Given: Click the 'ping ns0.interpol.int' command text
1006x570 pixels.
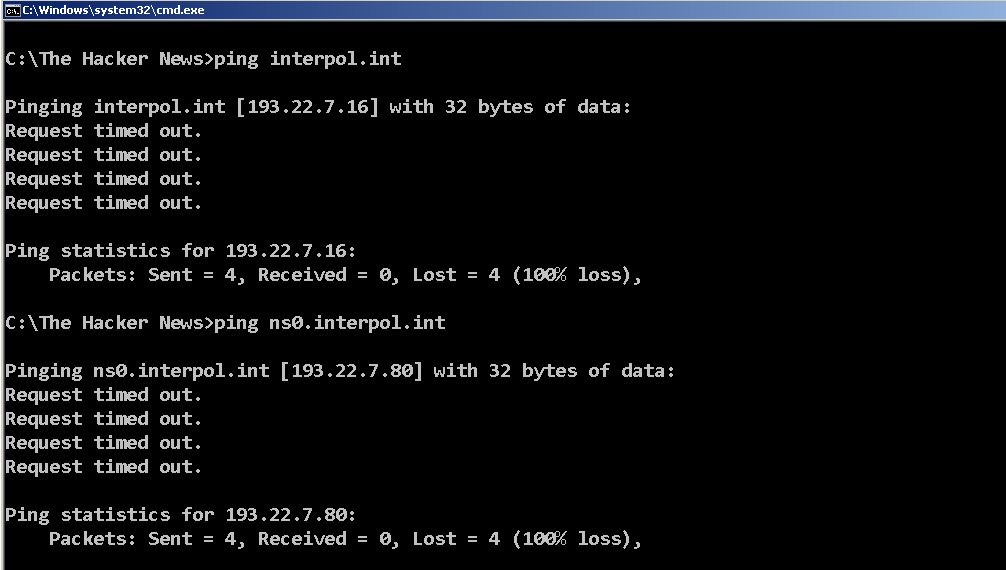Looking at the screenshot, I should point(329,323).
